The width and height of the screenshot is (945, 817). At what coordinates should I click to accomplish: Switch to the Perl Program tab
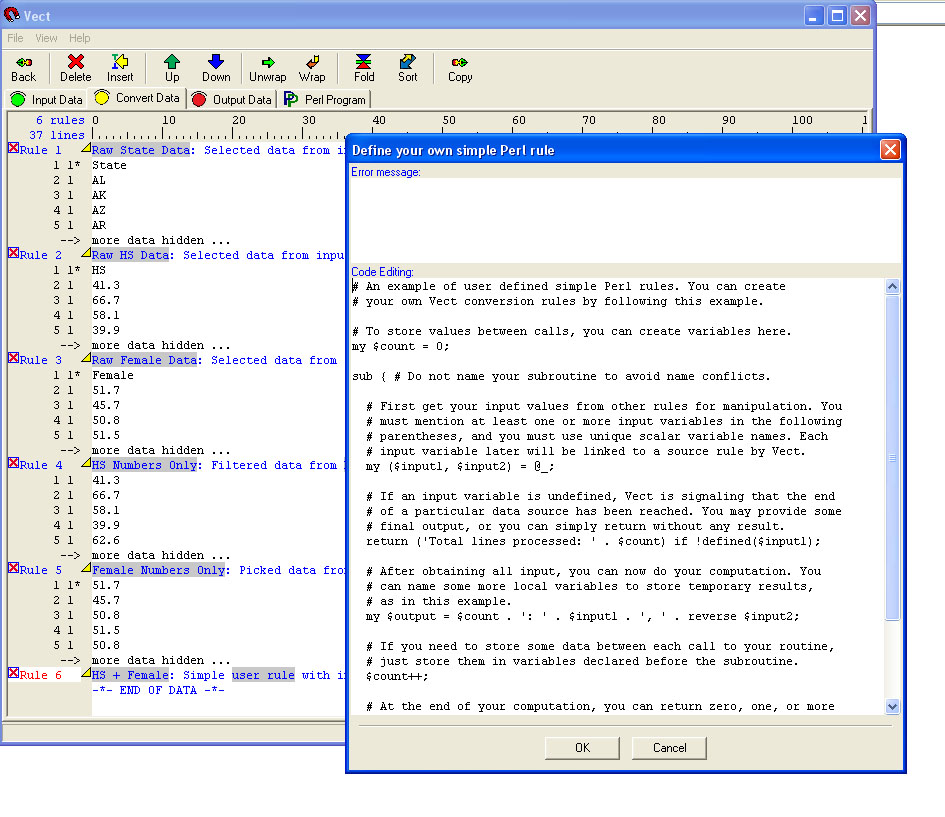[x=325, y=99]
